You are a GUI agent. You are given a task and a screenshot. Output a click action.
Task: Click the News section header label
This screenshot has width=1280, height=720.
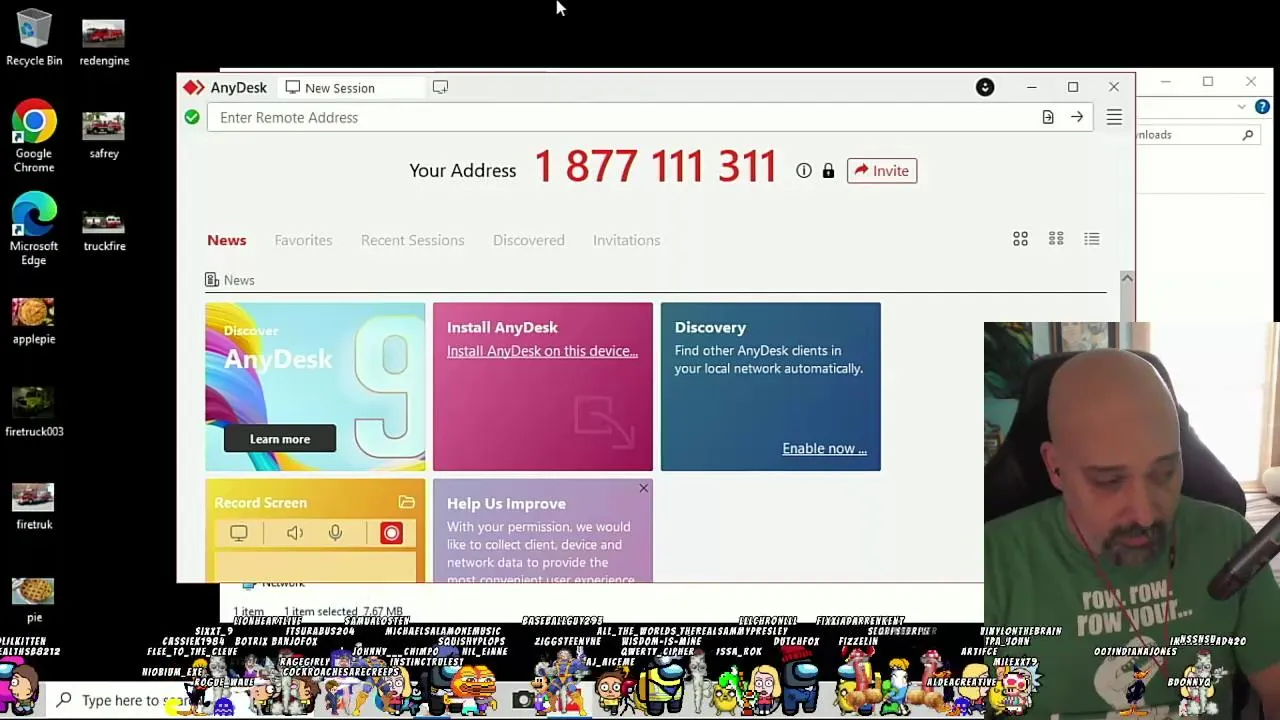[239, 280]
